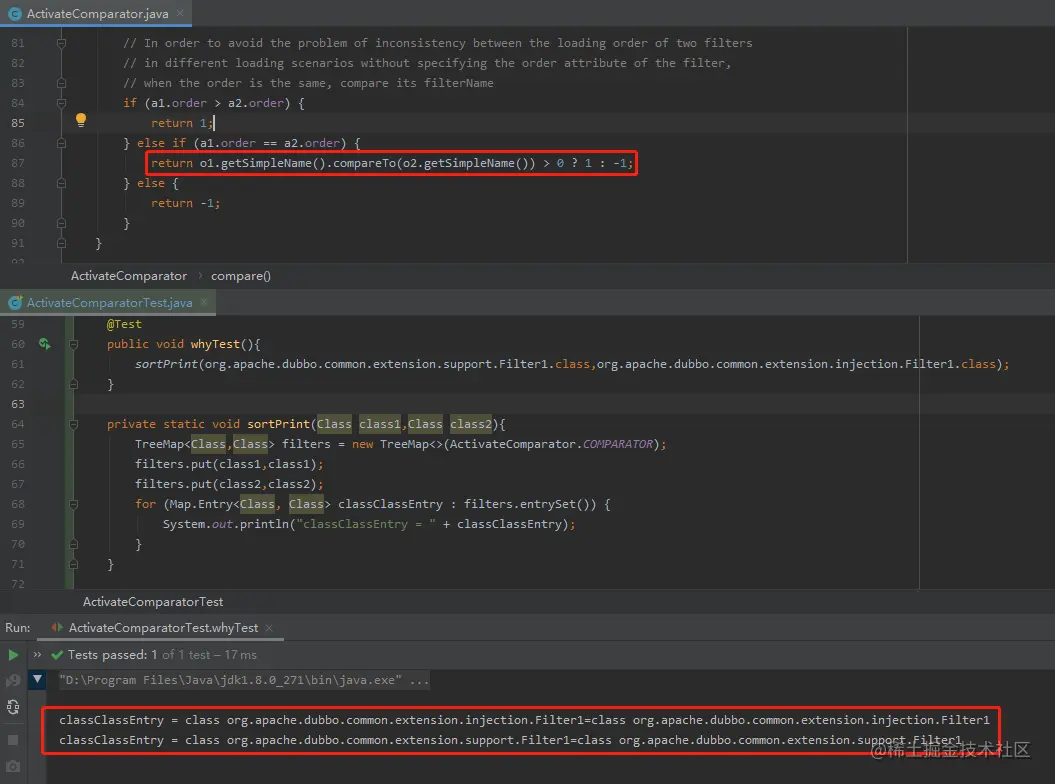Click the System.out.println line
The image size is (1055, 784).
click(x=369, y=524)
